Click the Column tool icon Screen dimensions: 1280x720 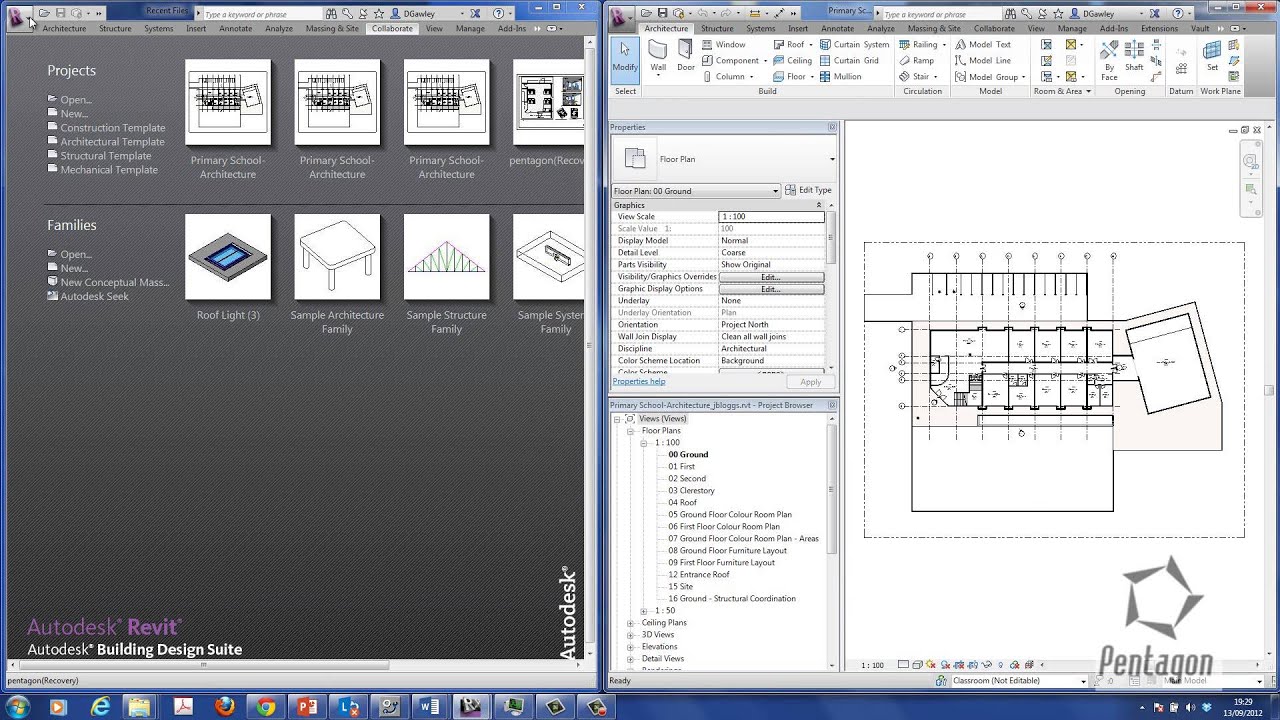click(x=707, y=77)
